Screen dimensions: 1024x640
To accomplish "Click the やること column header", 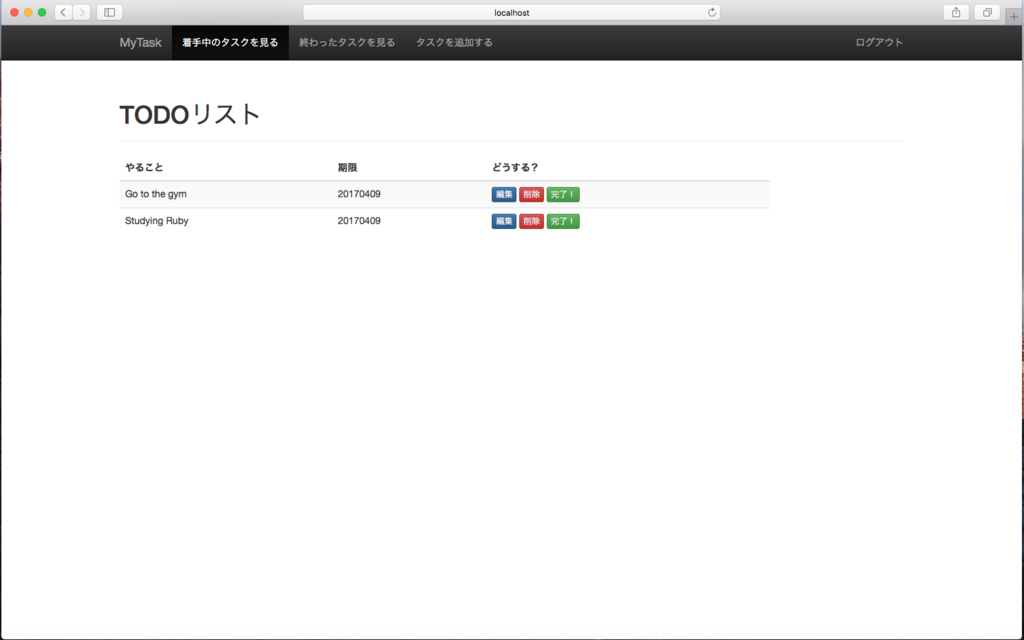I will coord(144,167).
